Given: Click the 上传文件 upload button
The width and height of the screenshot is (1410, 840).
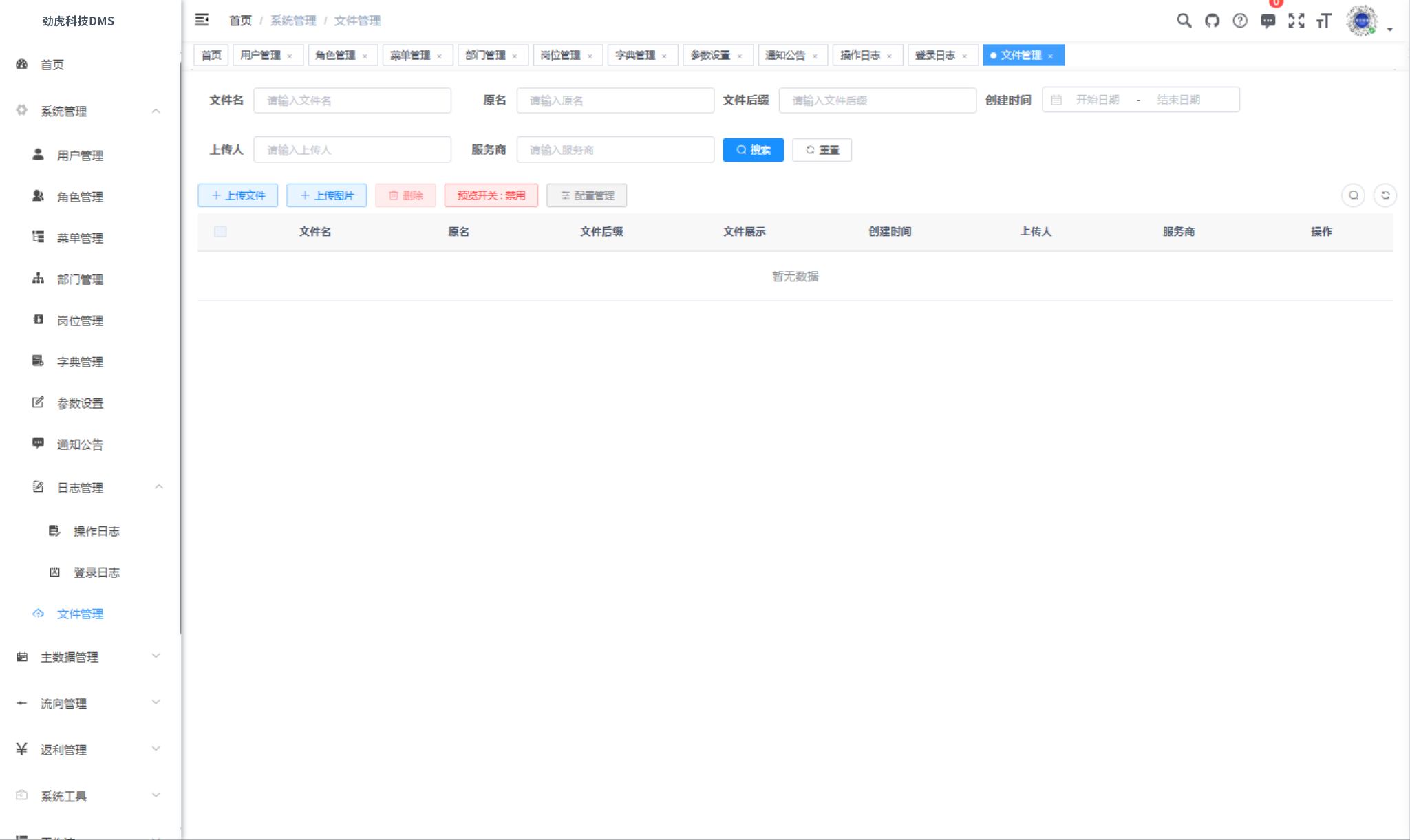Looking at the screenshot, I should pyautogui.click(x=237, y=195).
